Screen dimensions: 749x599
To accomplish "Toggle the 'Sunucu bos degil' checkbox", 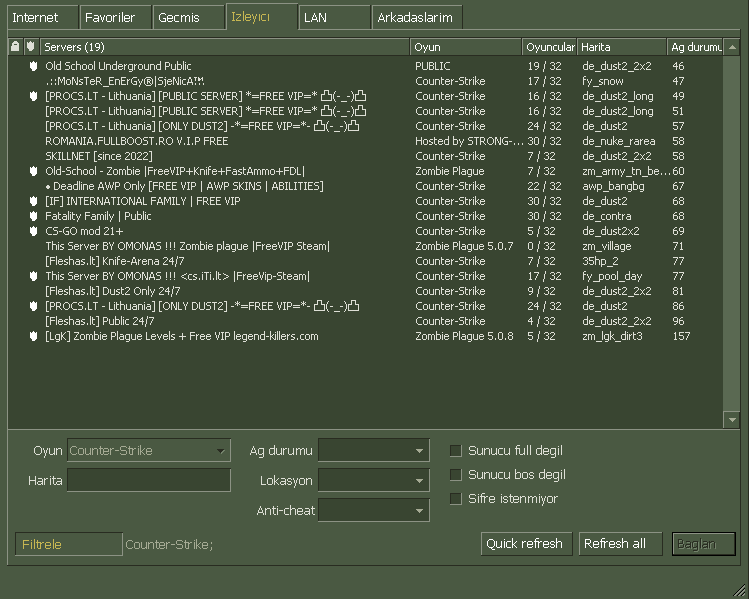I will pos(456,475).
